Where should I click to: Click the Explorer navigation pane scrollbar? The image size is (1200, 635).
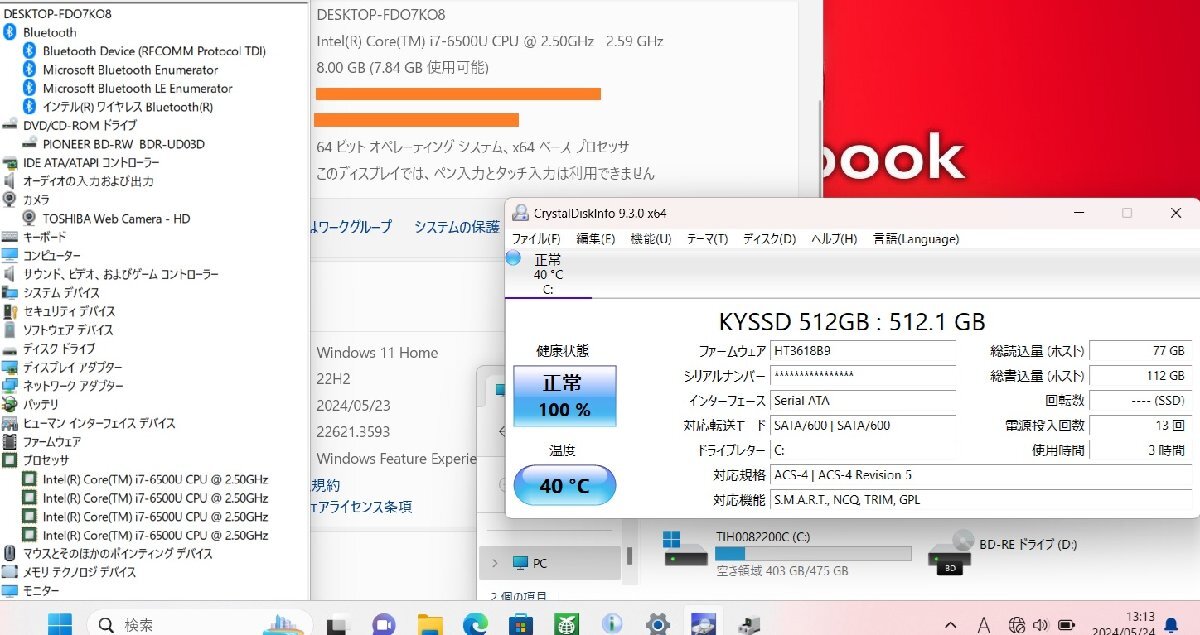pos(629,555)
